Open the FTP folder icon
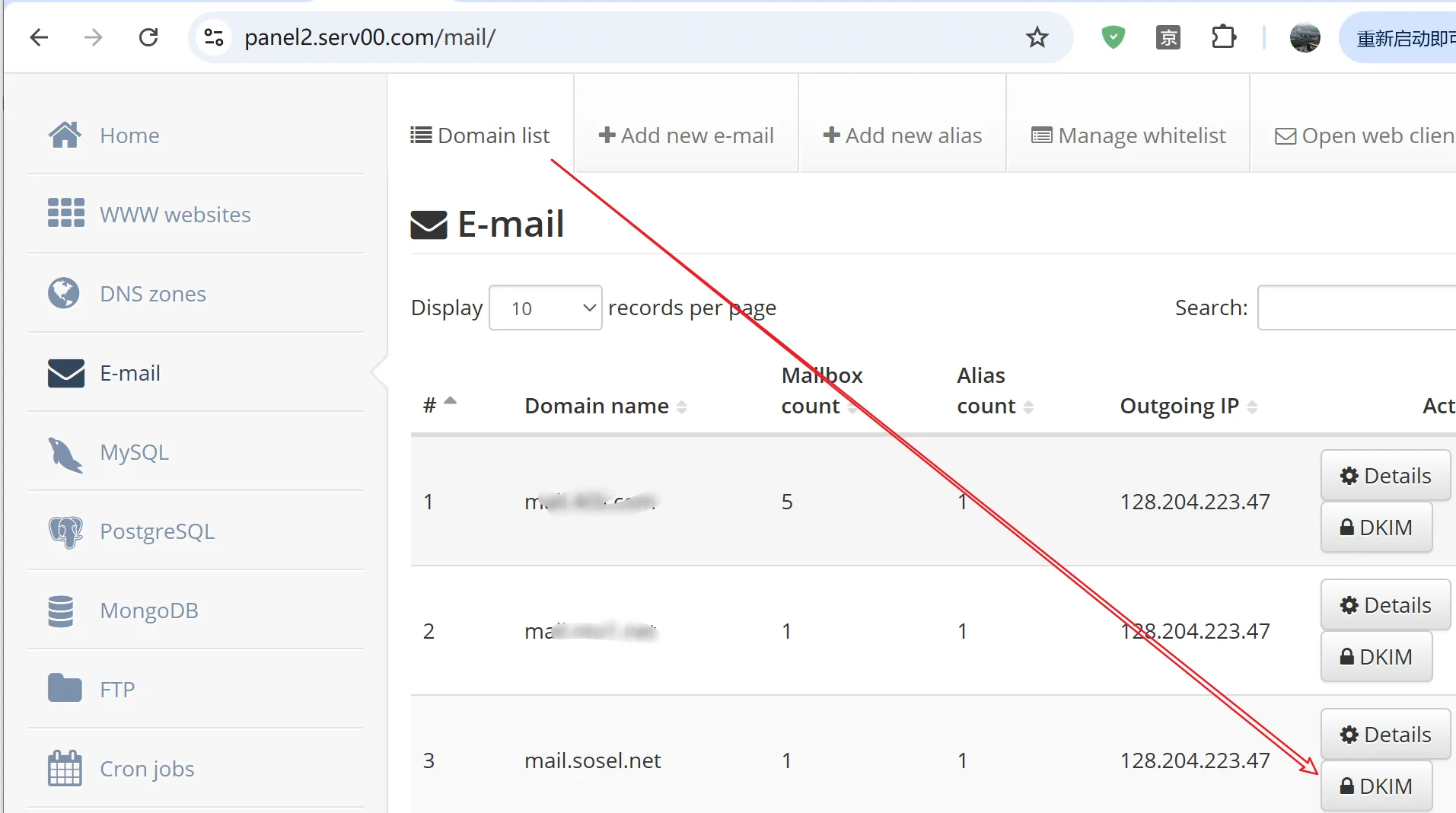Image resolution: width=1456 pixels, height=813 pixels. pyautogui.click(x=65, y=688)
